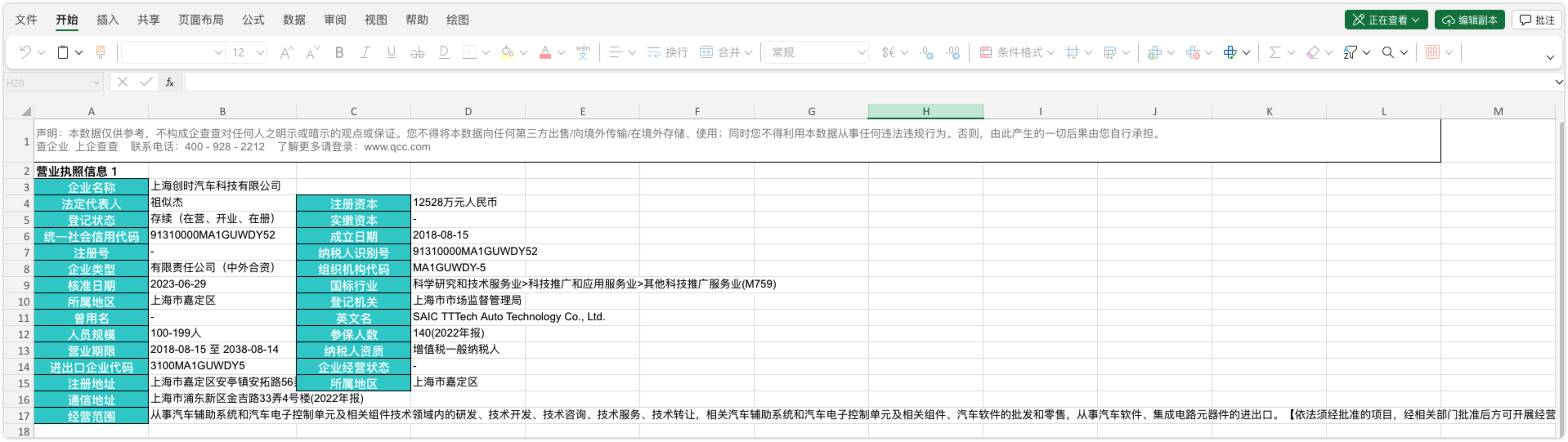Toggle Strikethrough formatting
Viewport: 1568px width, 442px height.
click(x=418, y=52)
